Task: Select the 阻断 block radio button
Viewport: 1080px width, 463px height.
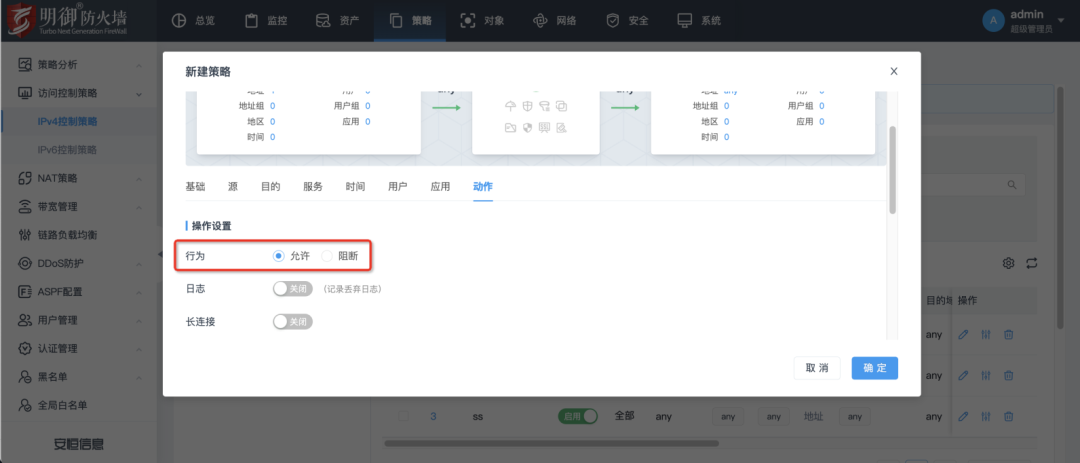Action: (x=328, y=256)
